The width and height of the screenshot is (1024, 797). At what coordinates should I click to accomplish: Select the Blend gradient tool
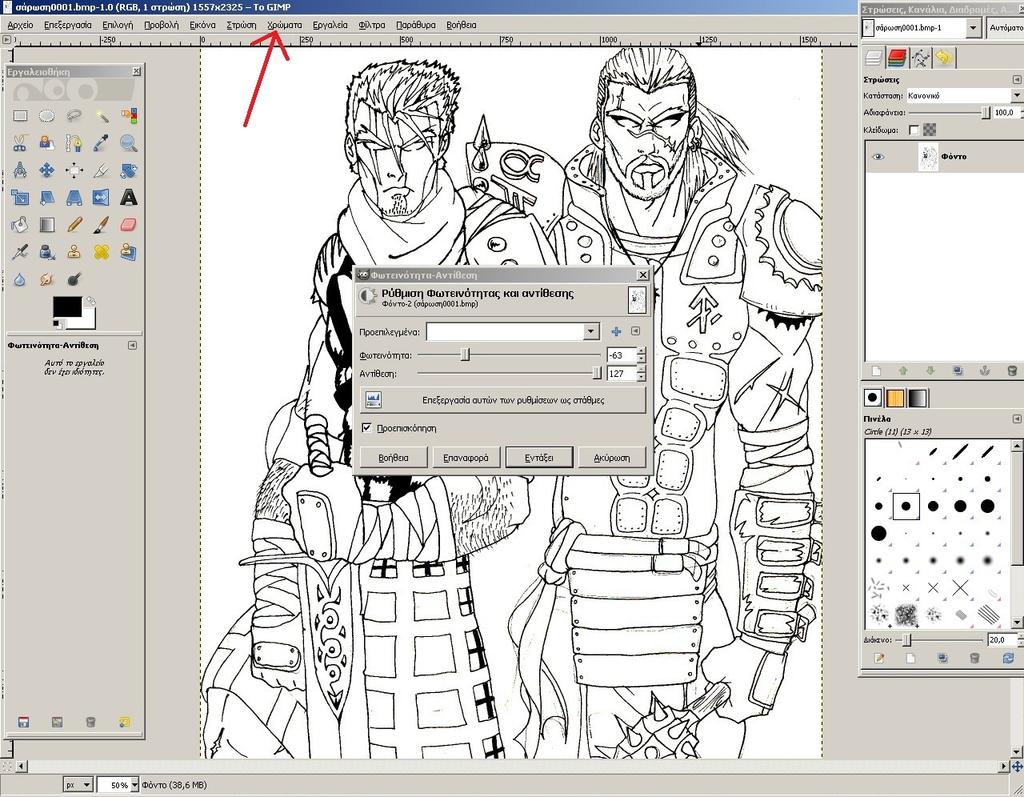46,225
